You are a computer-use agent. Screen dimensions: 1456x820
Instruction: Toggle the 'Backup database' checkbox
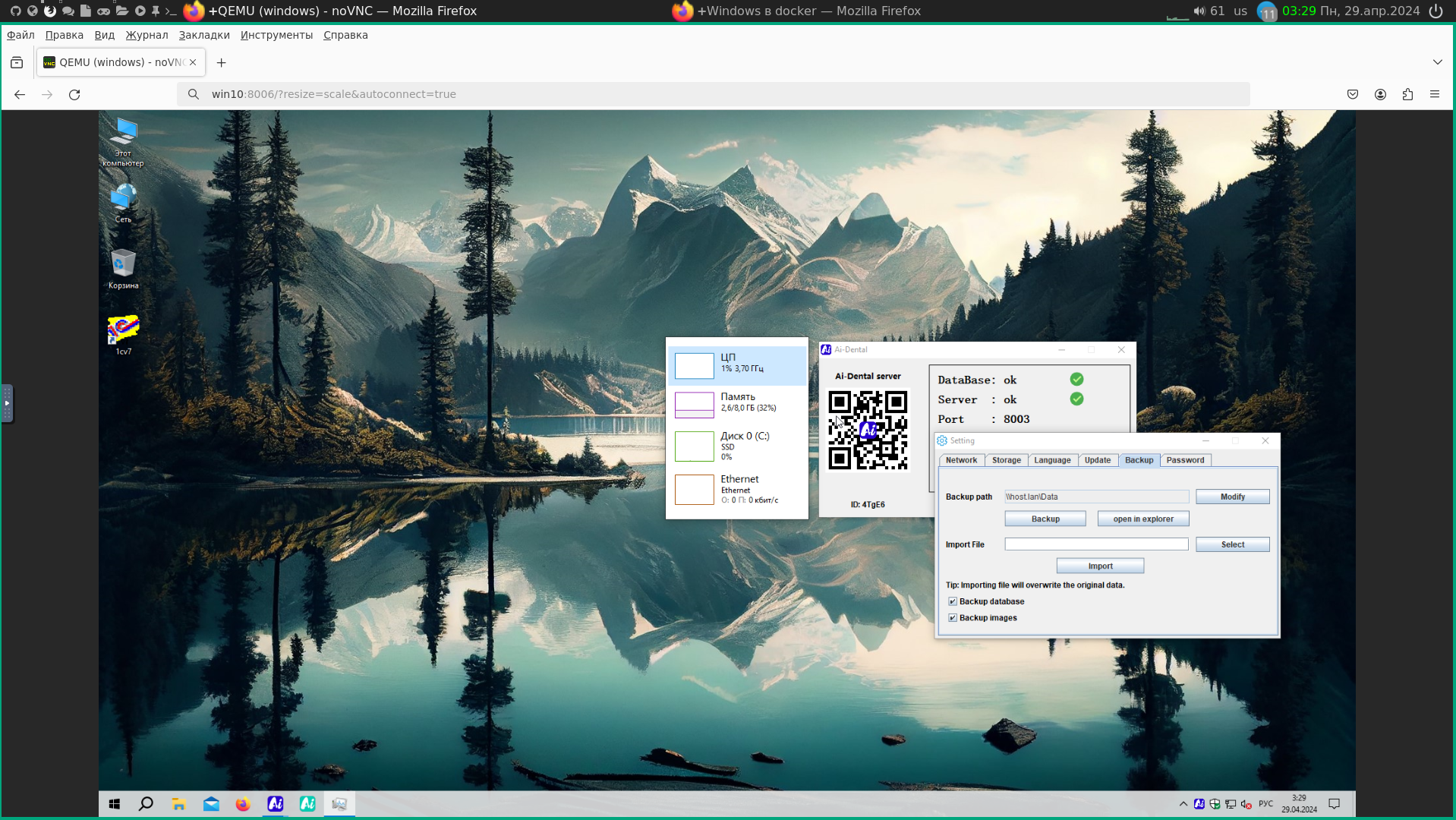[953, 601]
